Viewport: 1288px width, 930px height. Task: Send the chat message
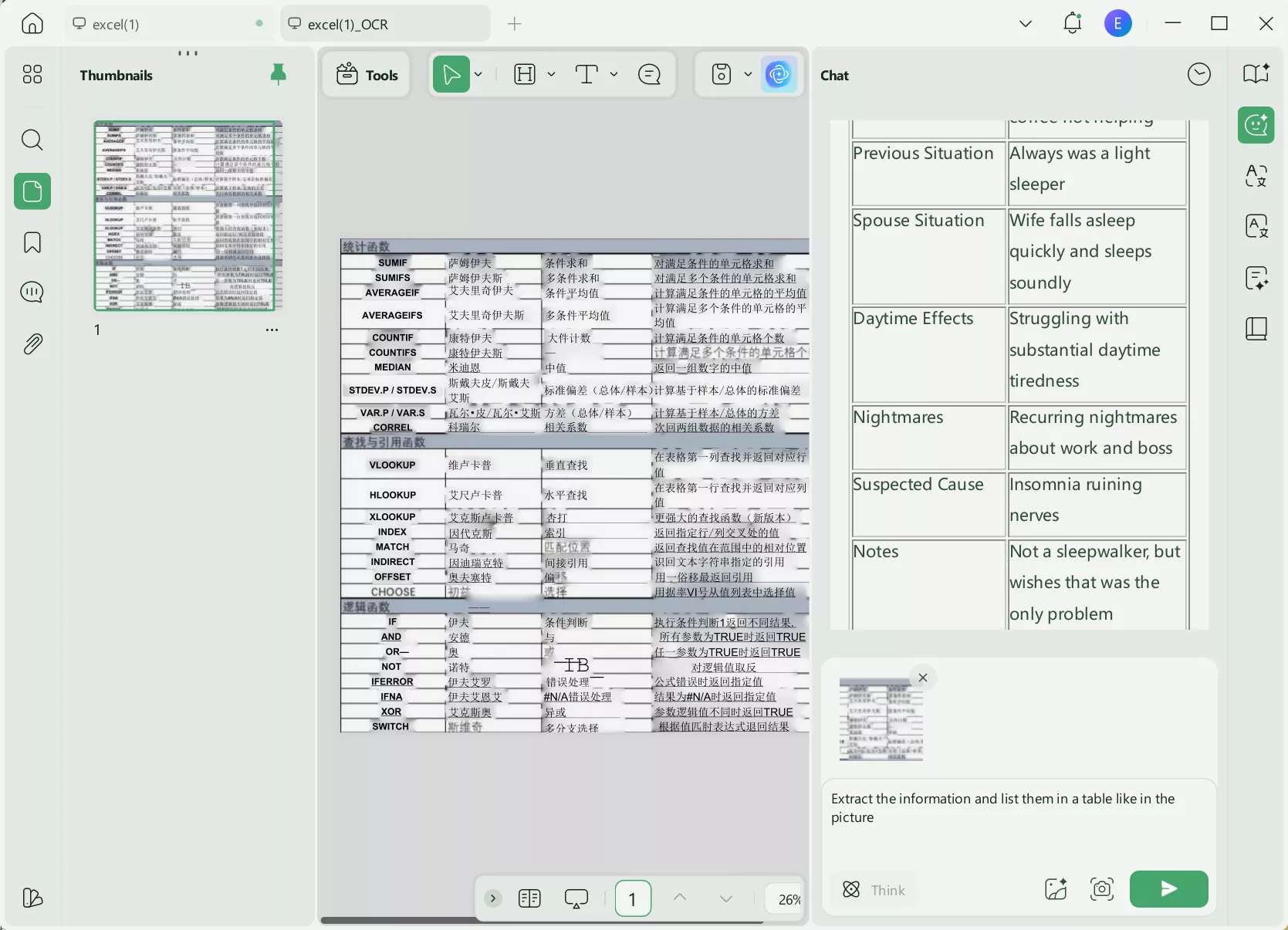click(x=1168, y=889)
